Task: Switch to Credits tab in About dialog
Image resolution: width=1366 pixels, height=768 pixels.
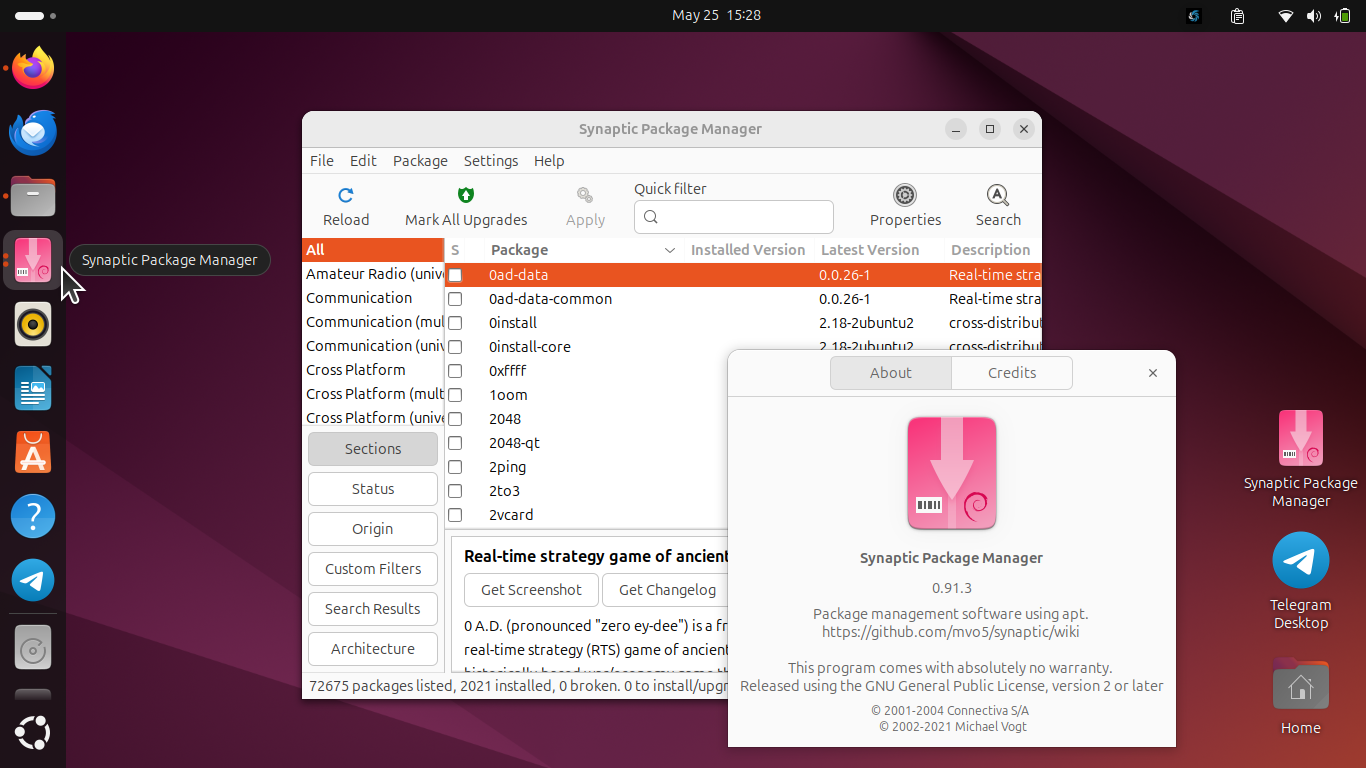Action: pos(1012,373)
